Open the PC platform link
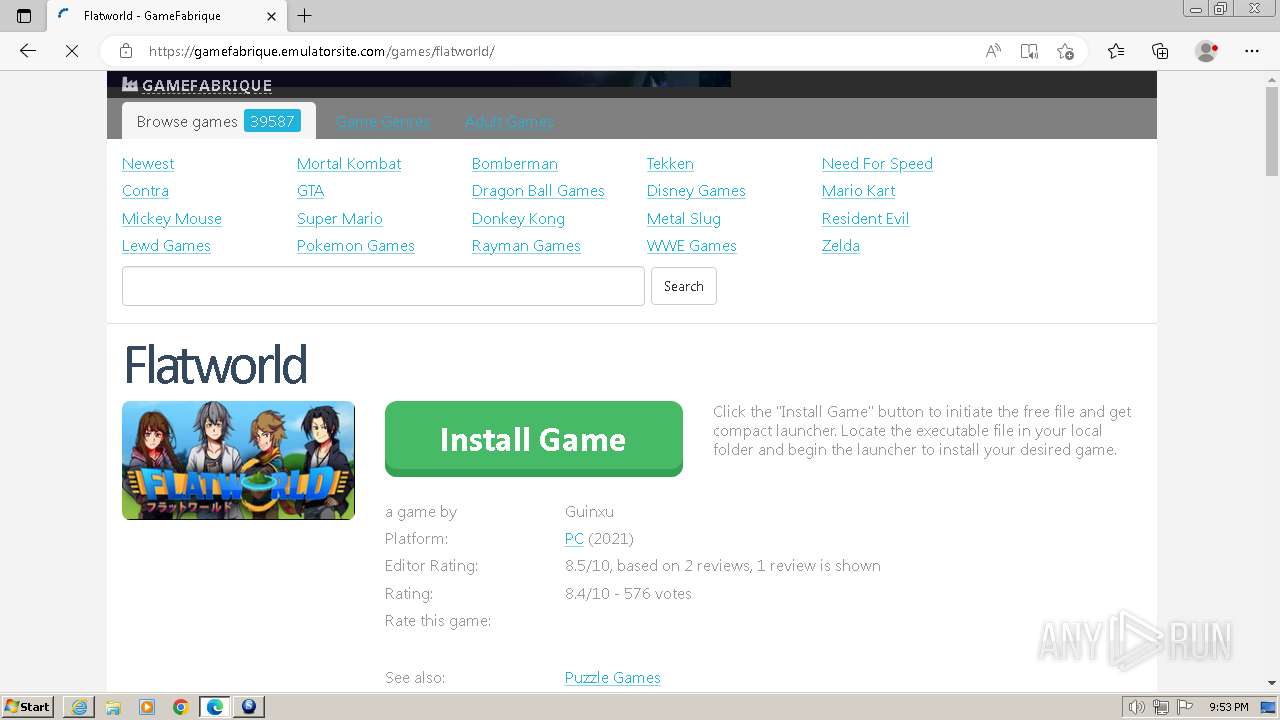1280x720 pixels. point(574,539)
